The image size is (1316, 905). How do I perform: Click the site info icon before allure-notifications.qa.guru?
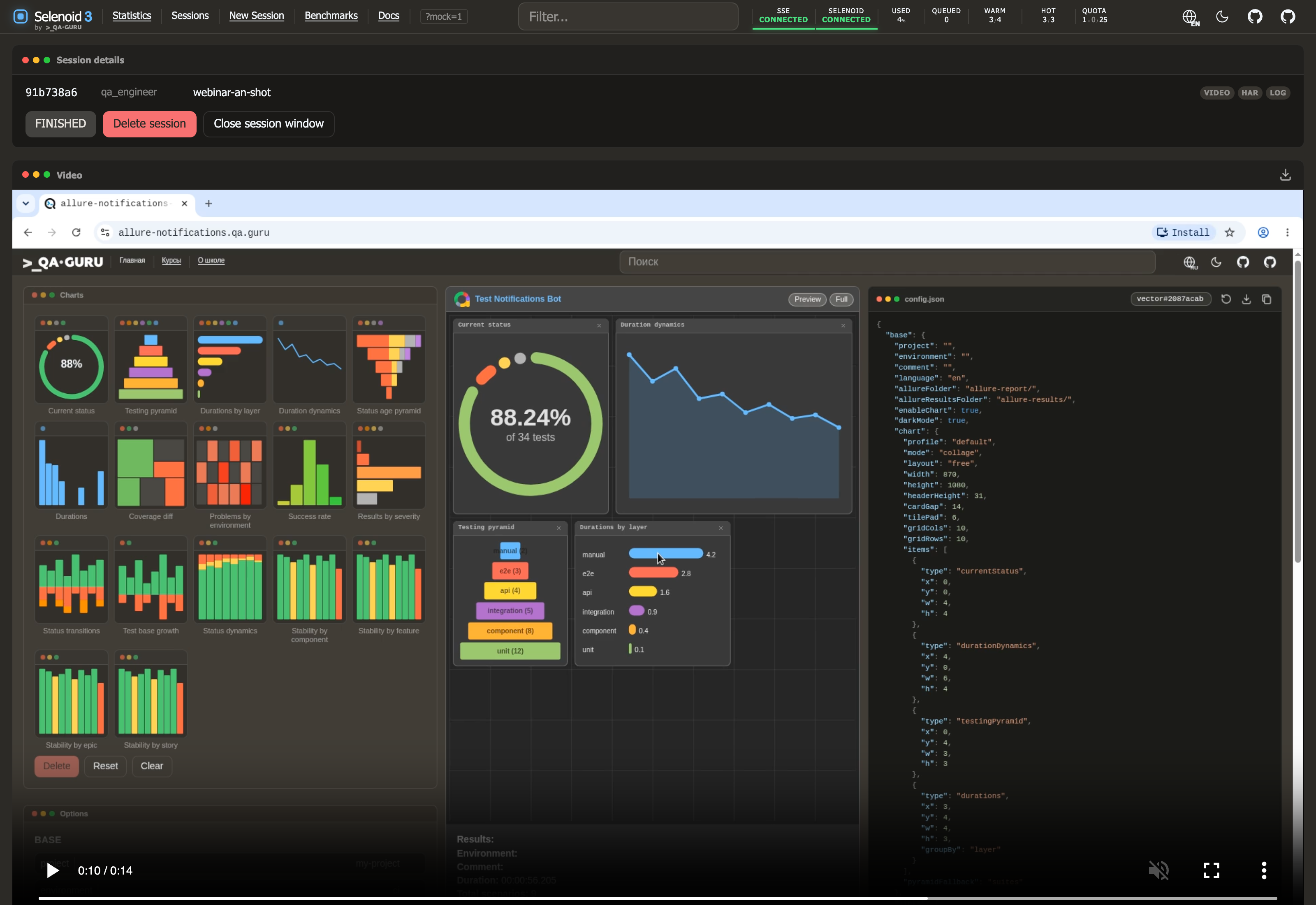pyautogui.click(x=105, y=232)
